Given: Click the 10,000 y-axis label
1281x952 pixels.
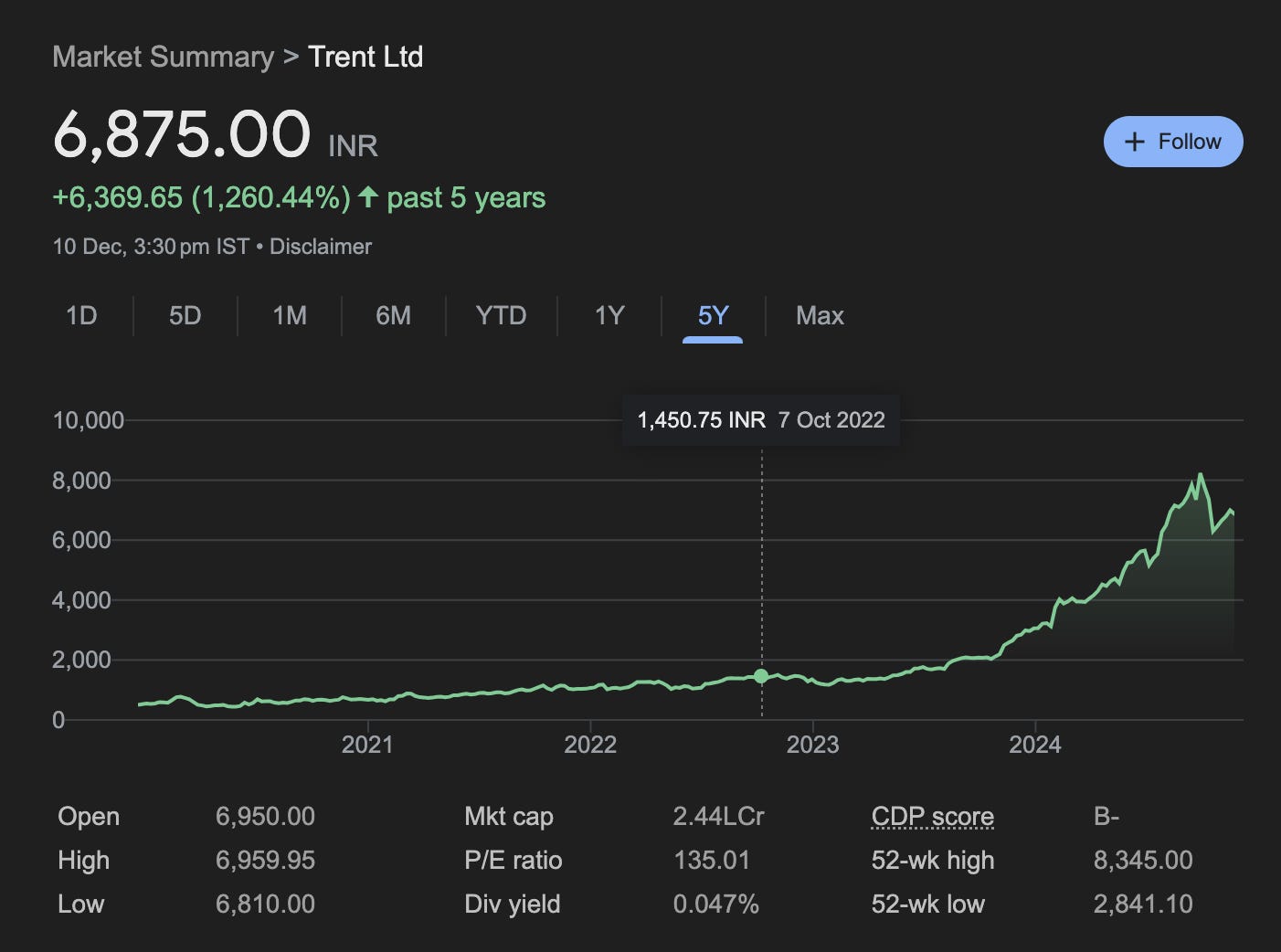Looking at the screenshot, I should (89, 420).
